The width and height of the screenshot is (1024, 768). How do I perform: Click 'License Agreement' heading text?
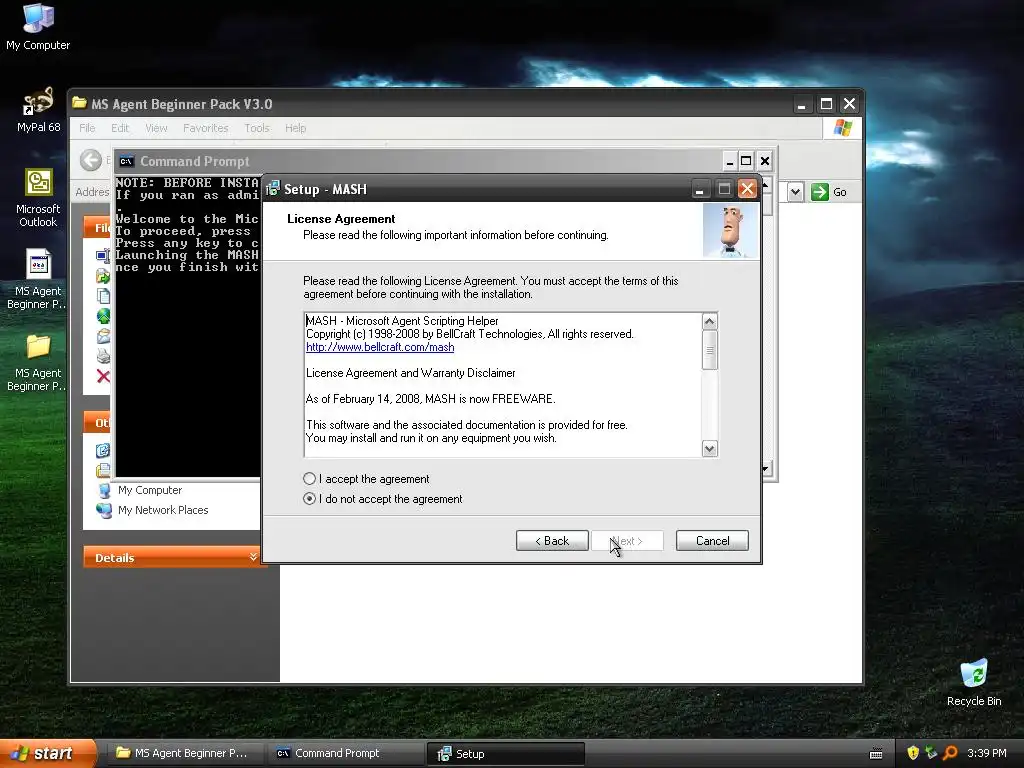click(341, 219)
